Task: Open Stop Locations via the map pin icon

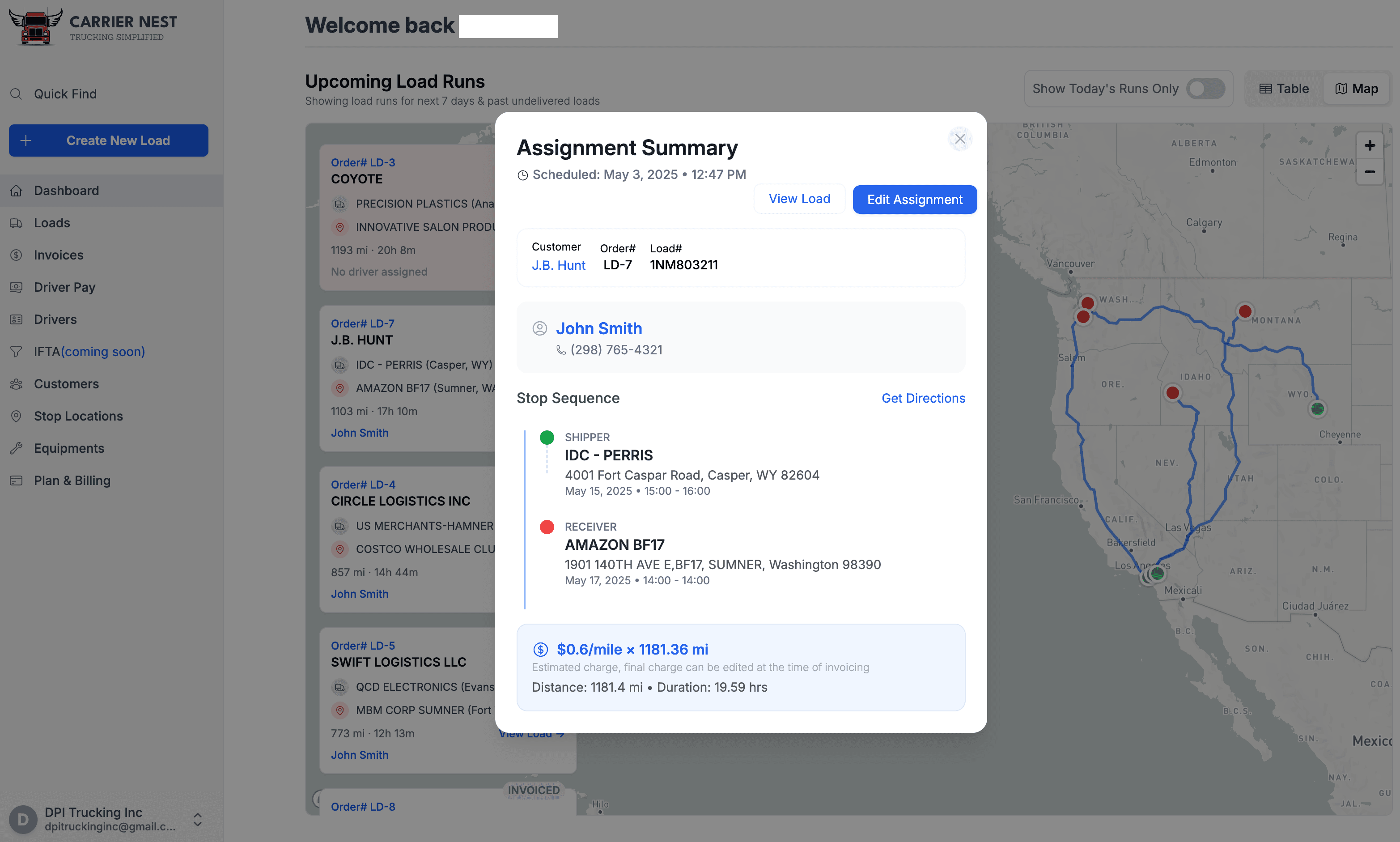Action: tap(17, 416)
